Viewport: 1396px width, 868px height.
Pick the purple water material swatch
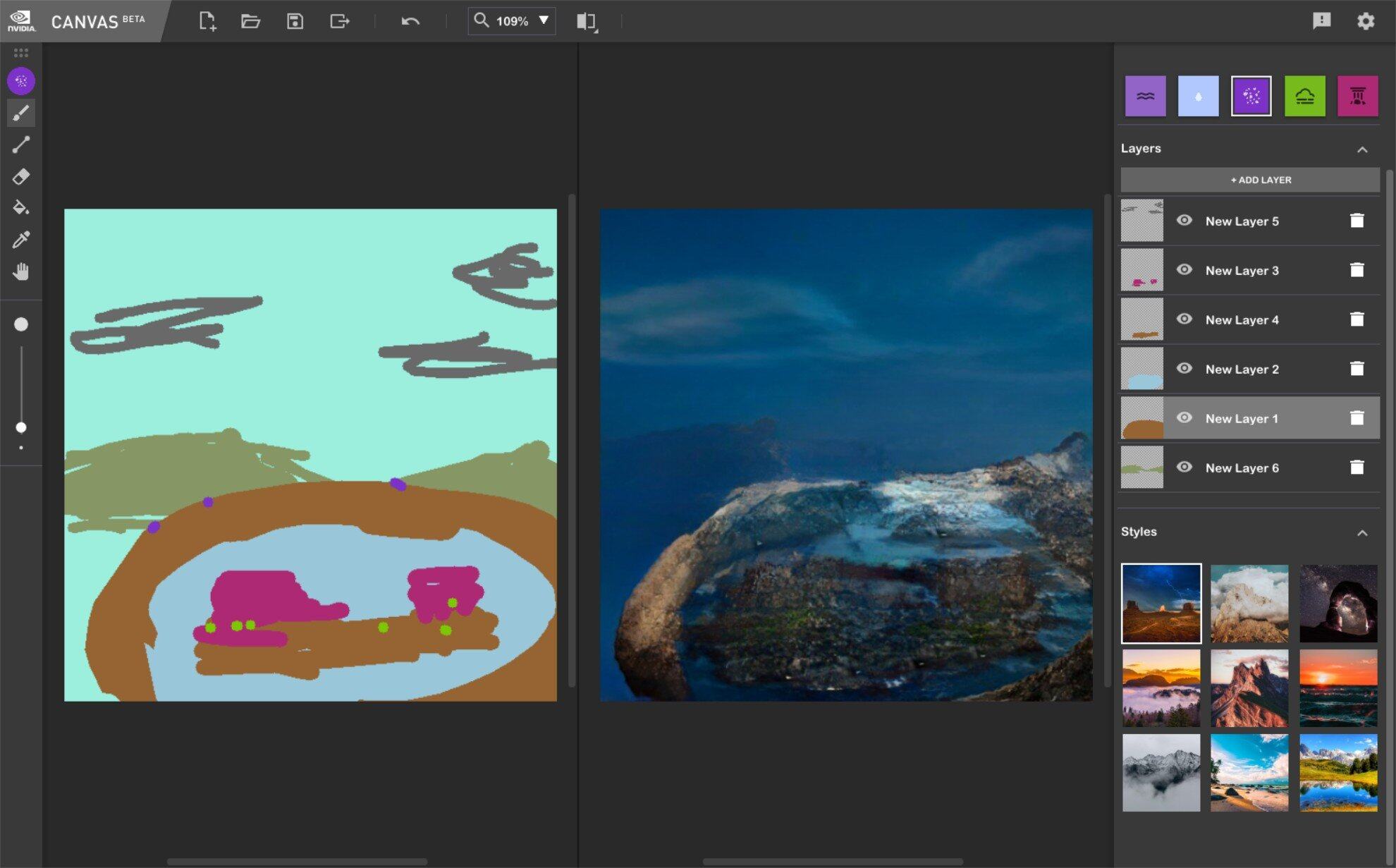[x=1145, y=96]
